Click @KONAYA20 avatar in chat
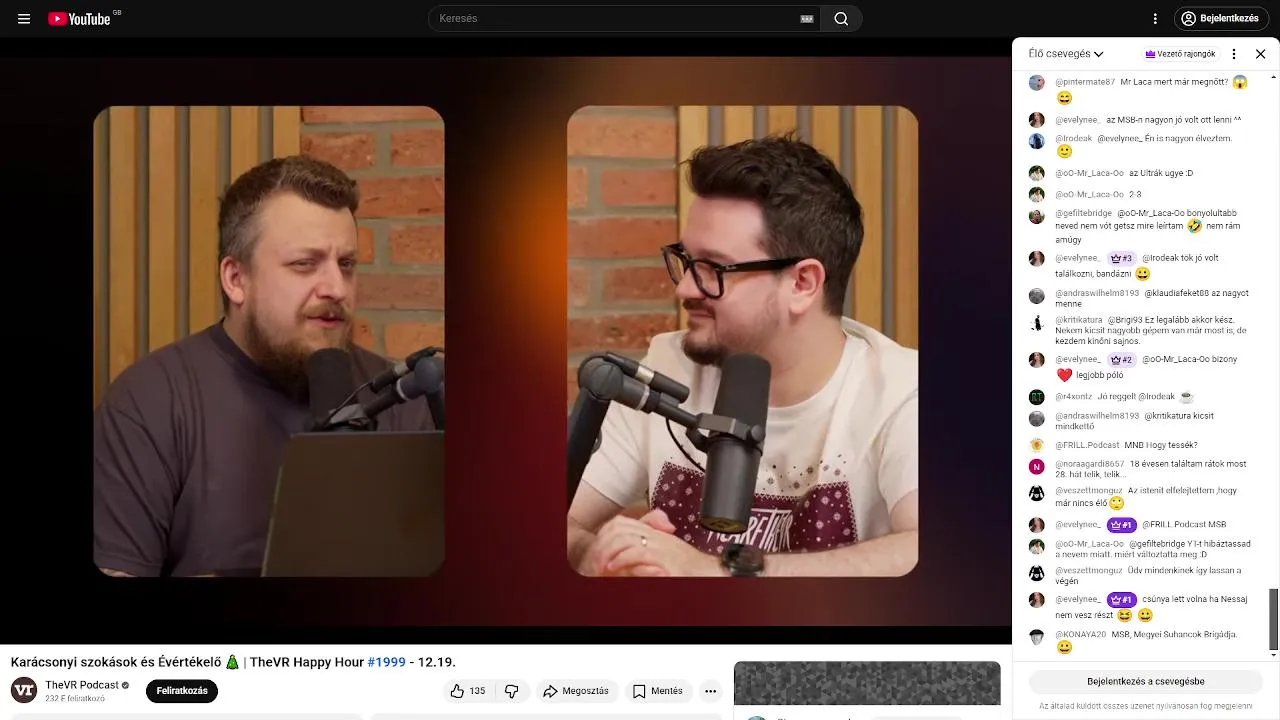The width and height of the screenshot is (1280, 720). [1037, 637]
